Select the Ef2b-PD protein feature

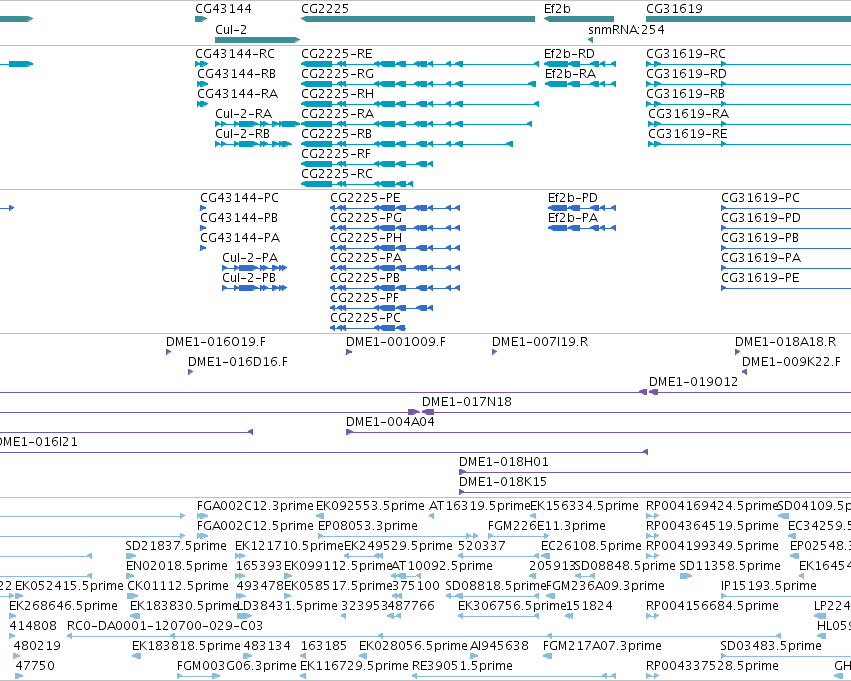point(582,208)
